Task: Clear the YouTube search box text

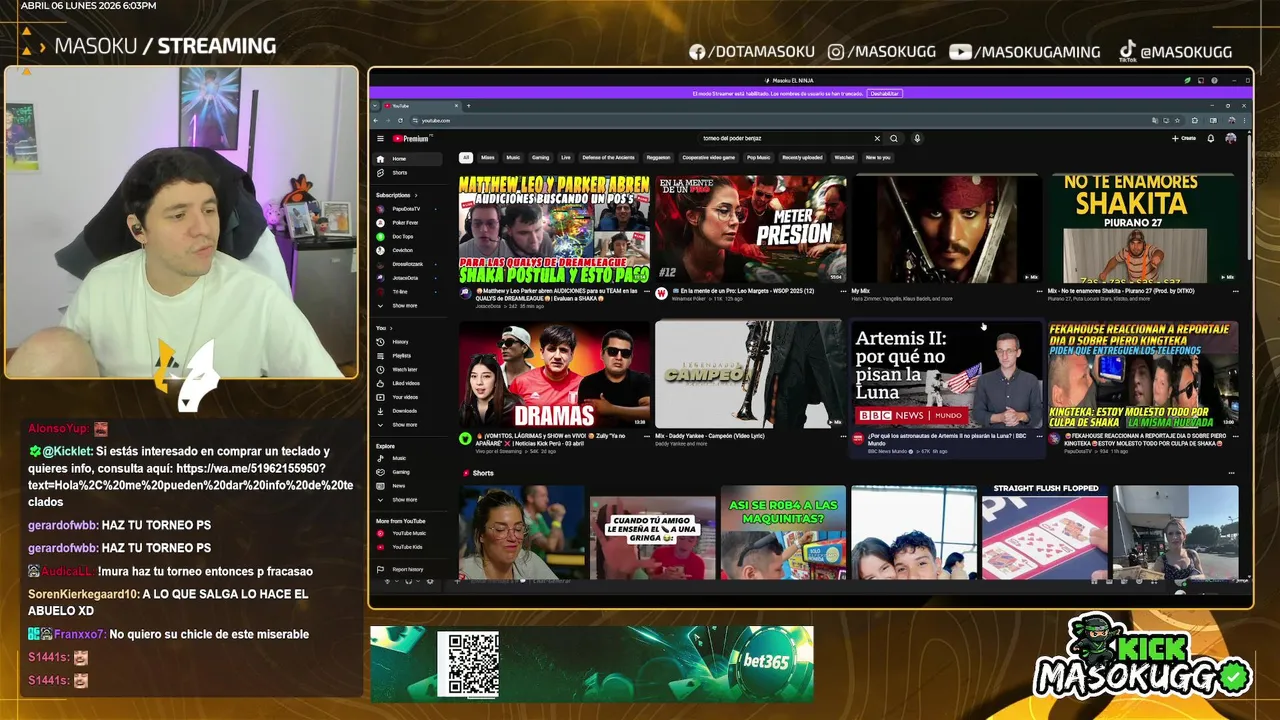Action: [x=877, y=139]
